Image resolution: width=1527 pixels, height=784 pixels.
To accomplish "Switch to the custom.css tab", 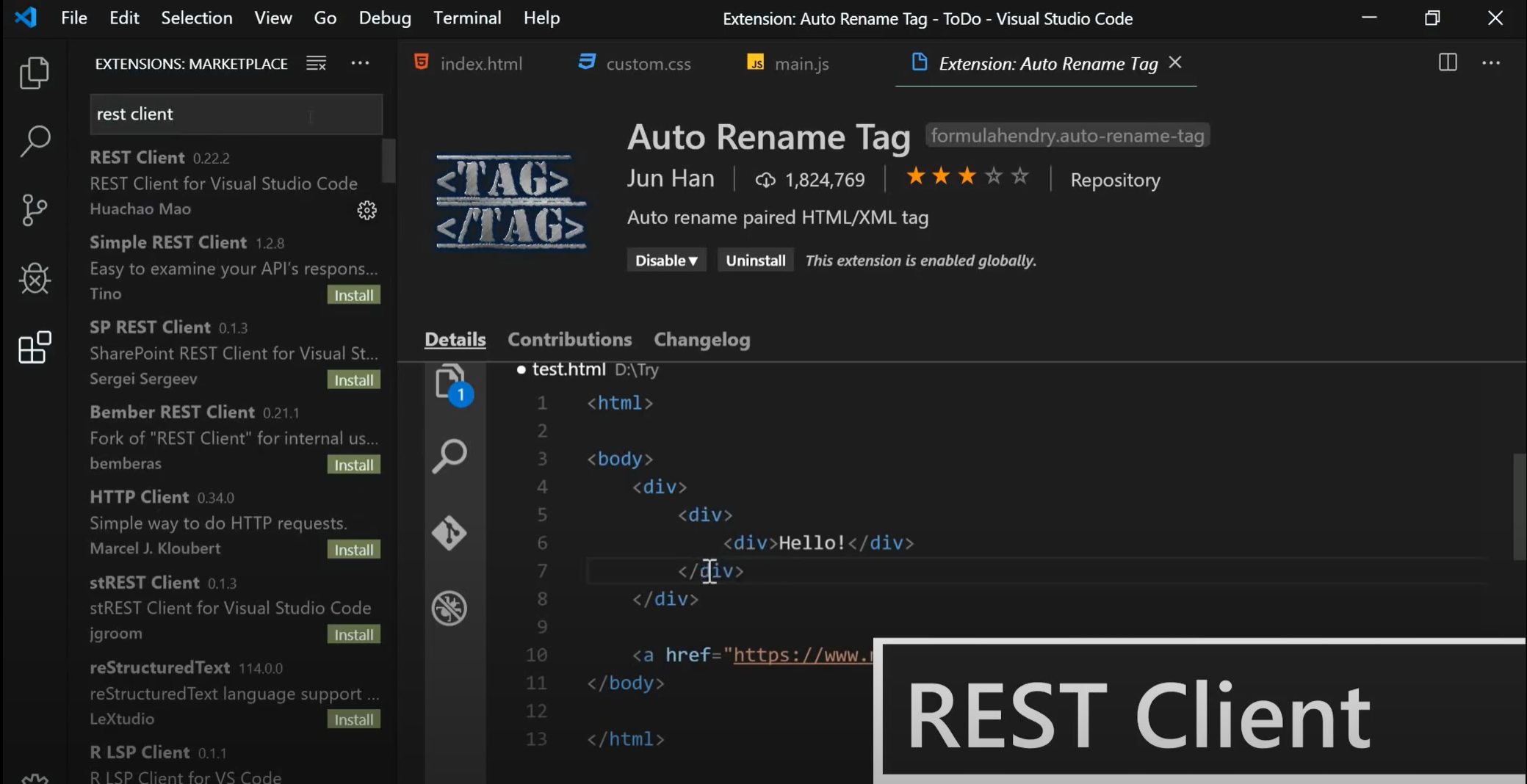I will tap(635, 64).
